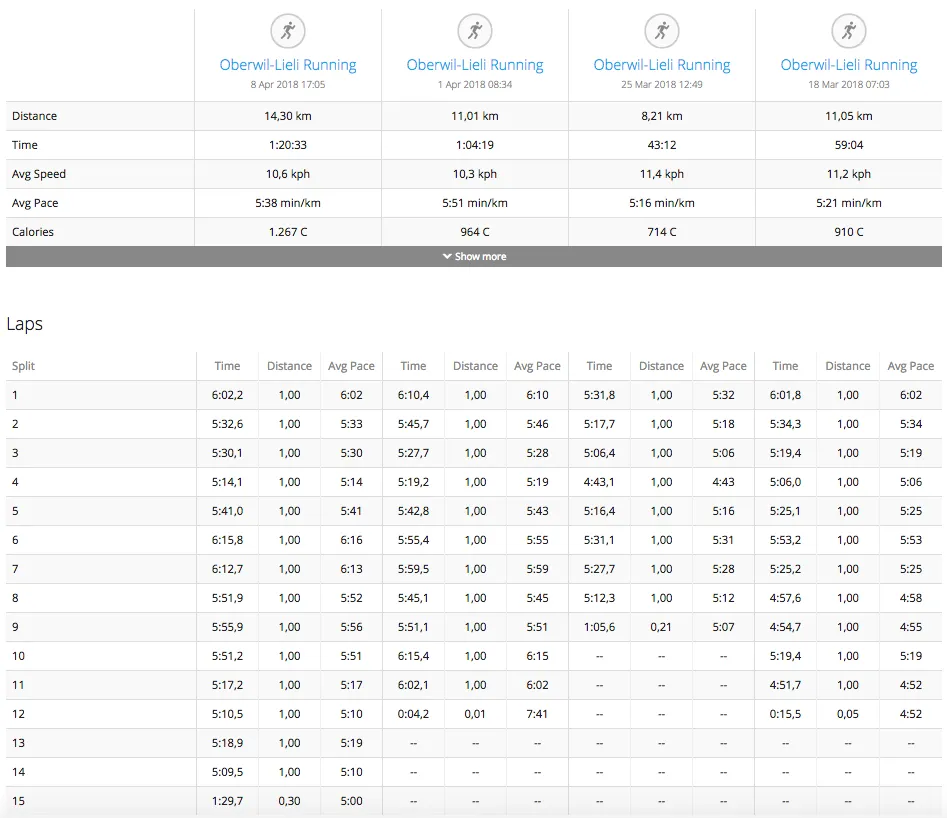
Task: Click the Laps section heading
Action: click(25, 324)
